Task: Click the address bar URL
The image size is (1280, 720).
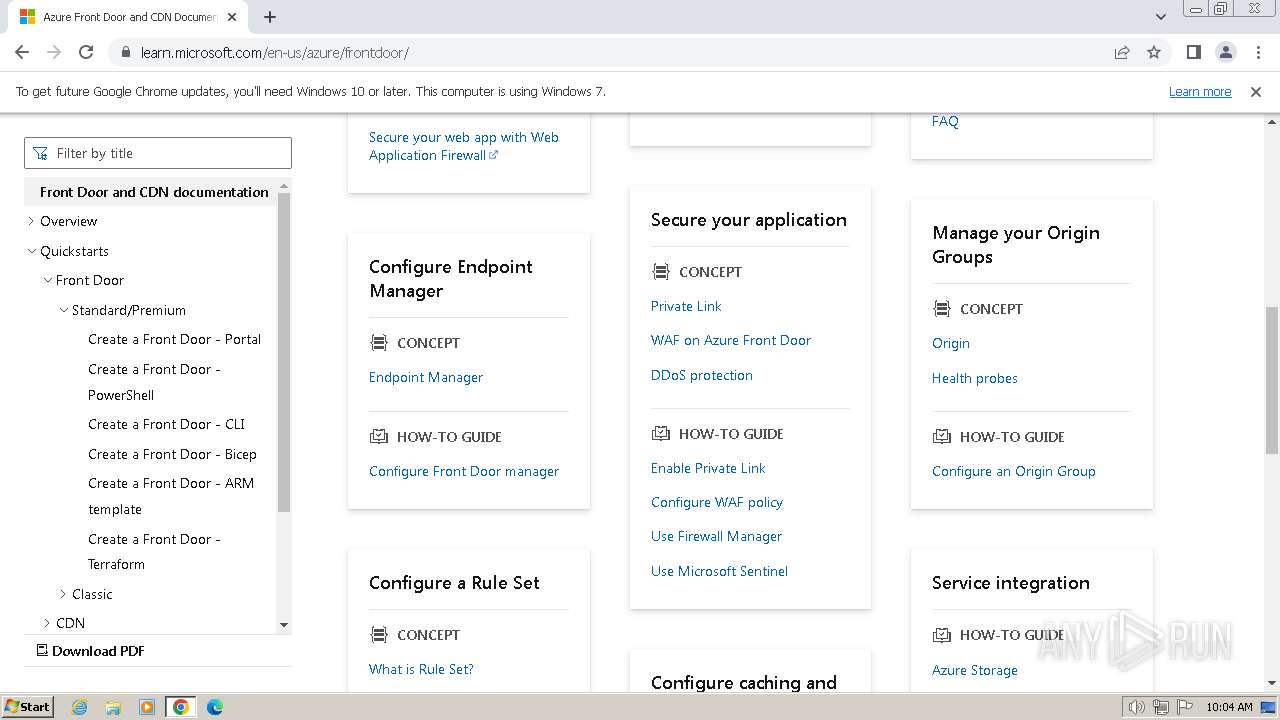Action: pos(275,52)
